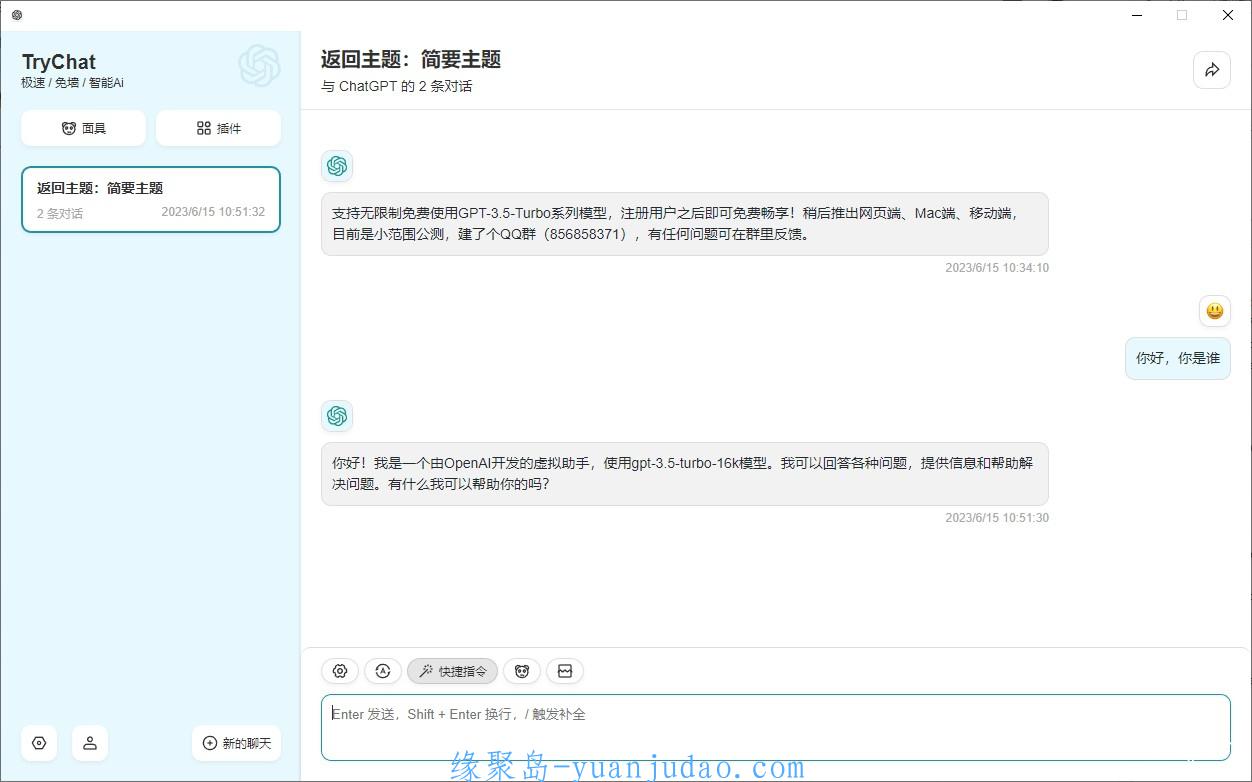This screenshot has width=1252, height=782.
Task: Clear context with the break icon
Action: [x=565, y=671]
